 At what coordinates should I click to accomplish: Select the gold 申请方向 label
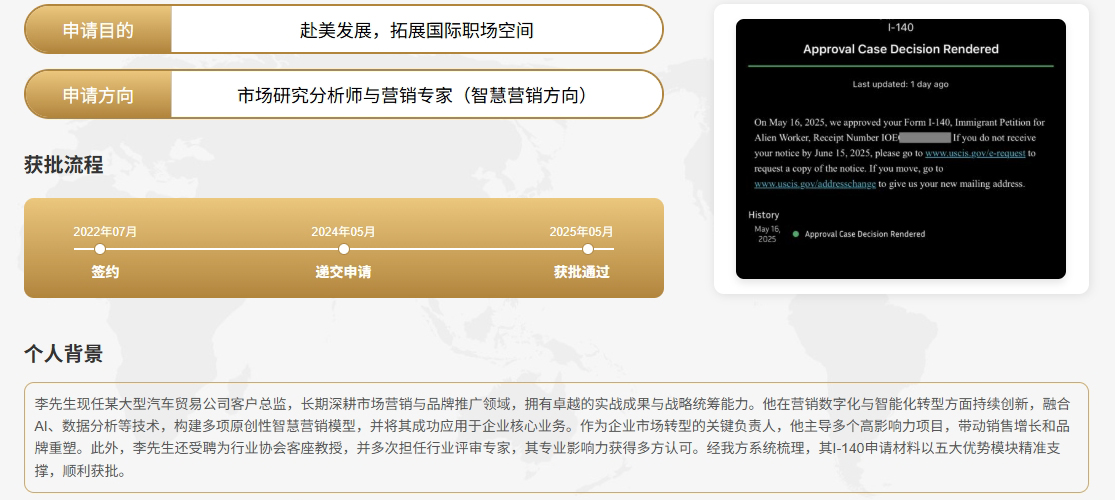point(98,95)
